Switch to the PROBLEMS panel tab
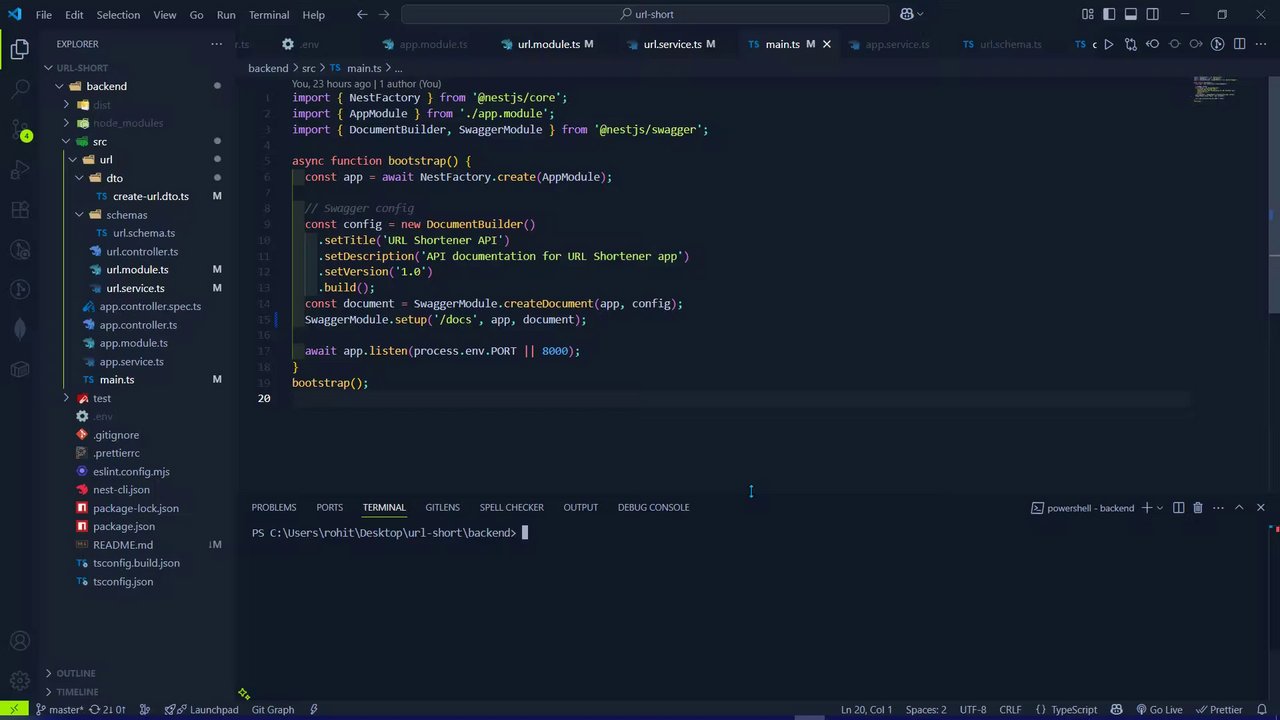1280x720 pixels. 273,507
